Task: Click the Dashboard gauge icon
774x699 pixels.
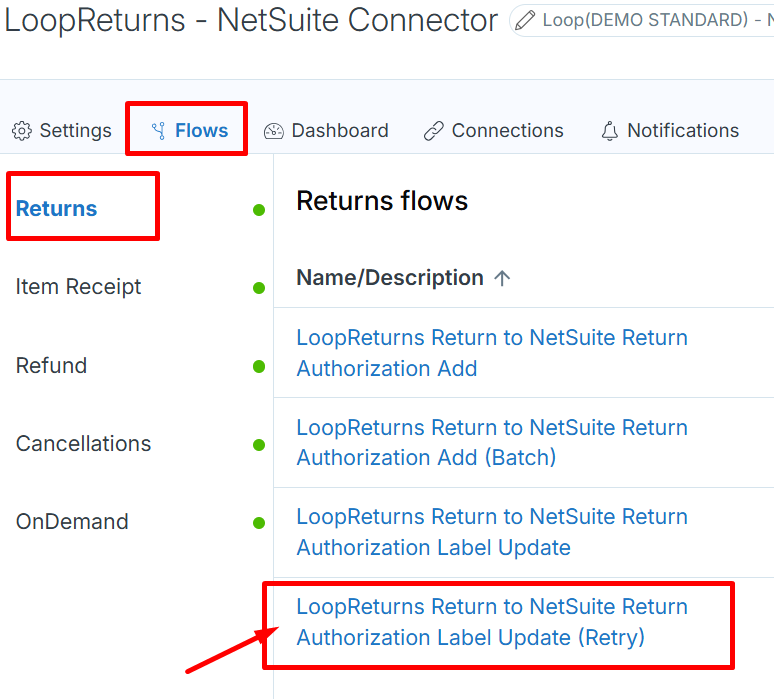Action: click(x=273, y=131)
